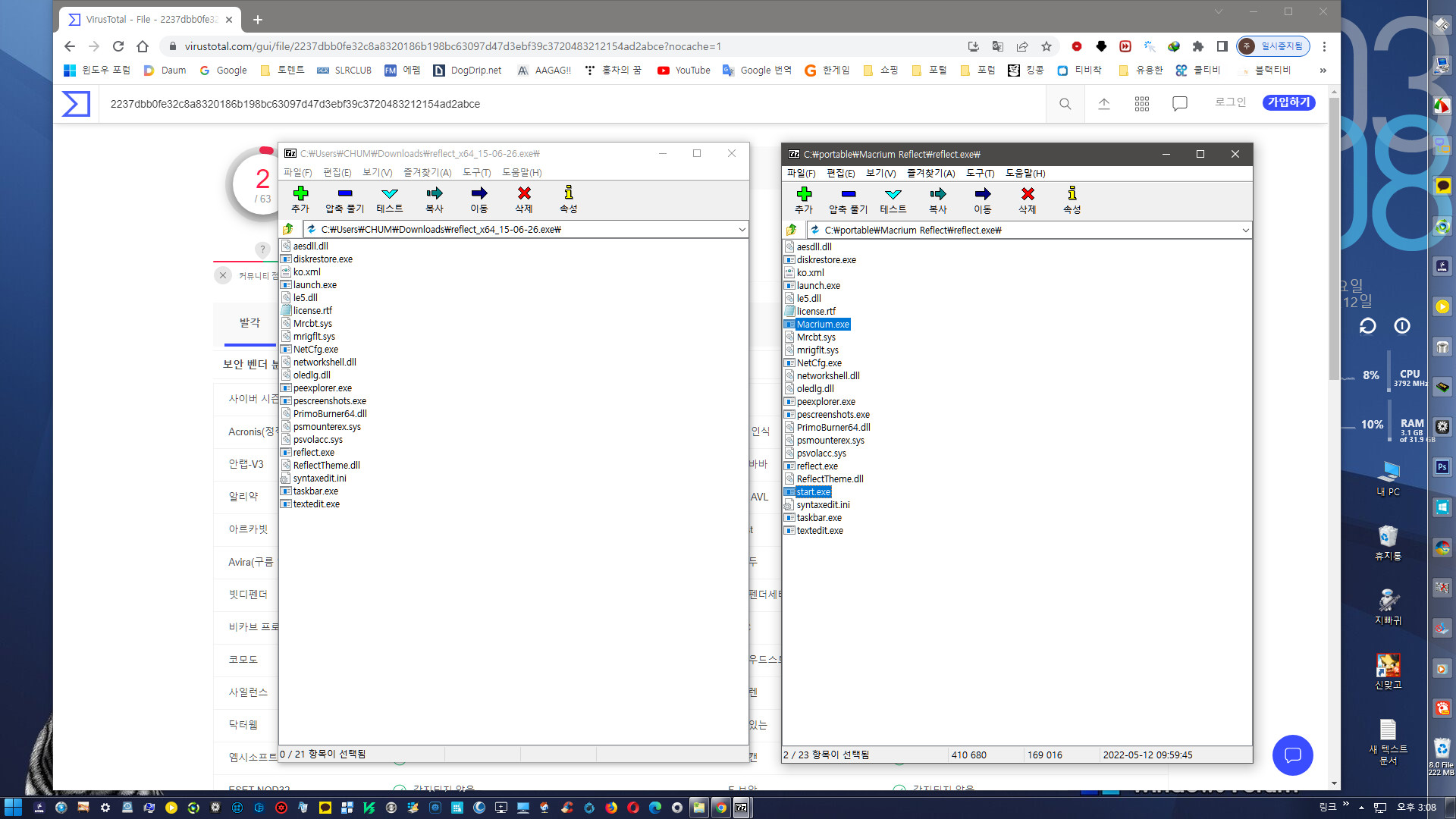Click the 가입하기 sign-up button
This screenshot has height=819, width=1456.
click(x=1289, y=102)
